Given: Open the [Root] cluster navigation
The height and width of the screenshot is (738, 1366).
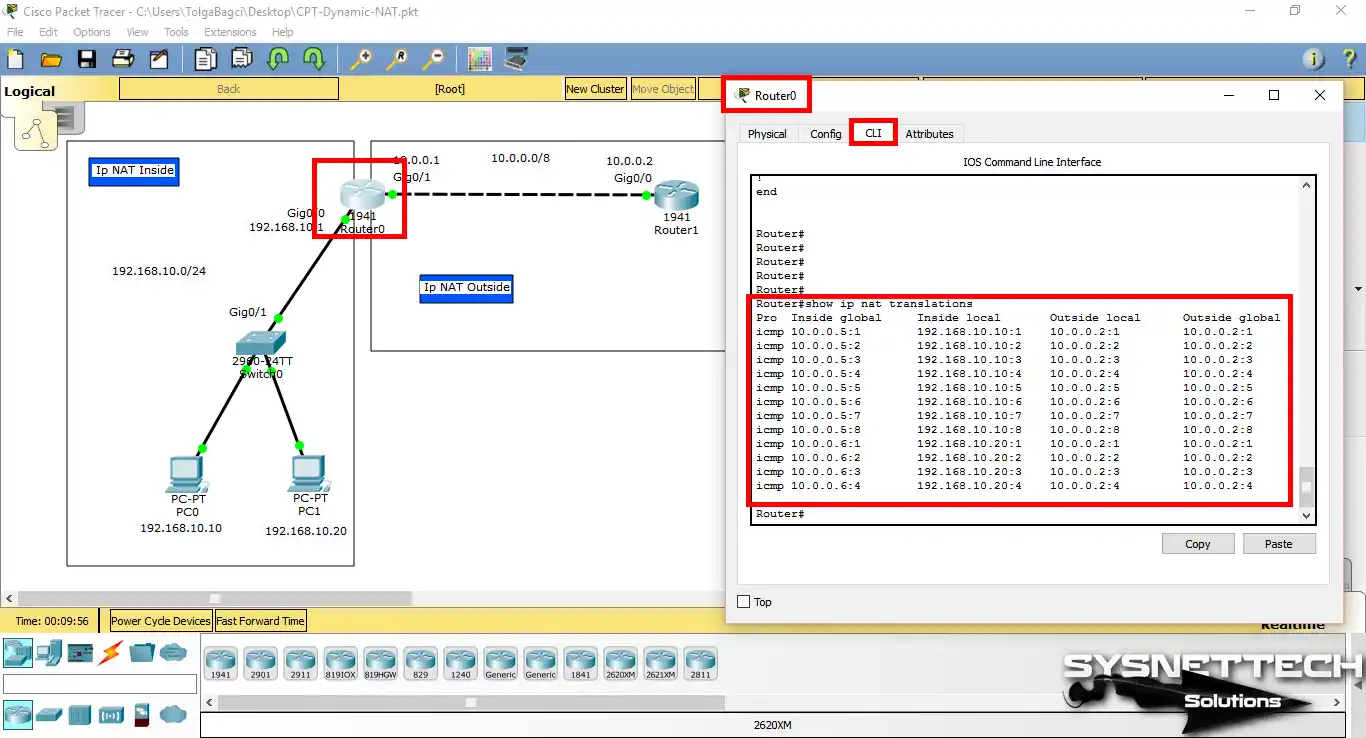Looking at the screenshot, I should tap(450, 89).
